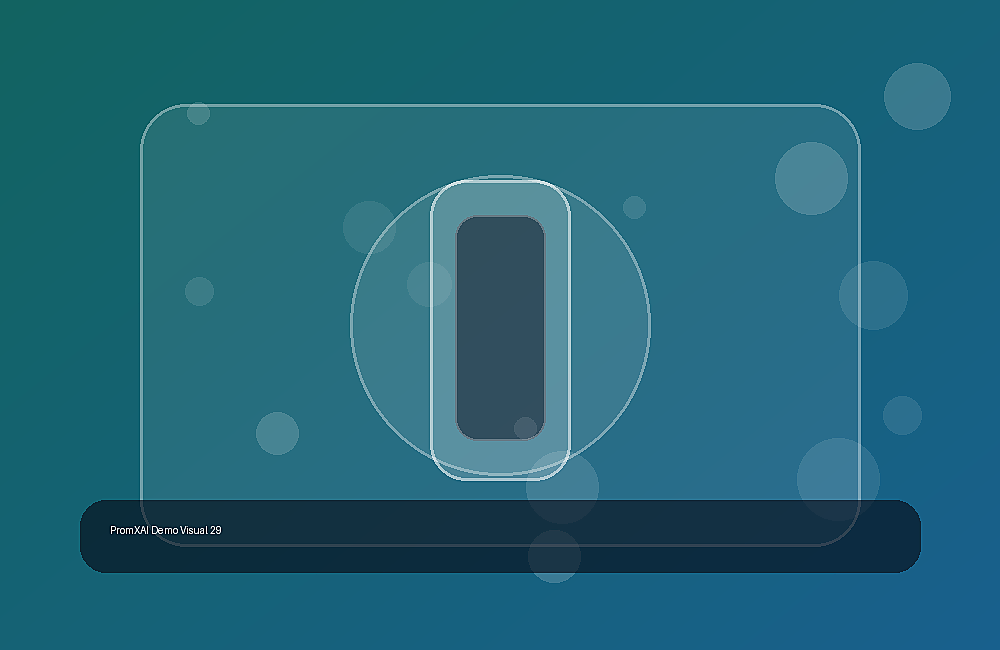Select the small bubble inside the dark rectangle
The image size is (1000, 650).
coord(526,428)
